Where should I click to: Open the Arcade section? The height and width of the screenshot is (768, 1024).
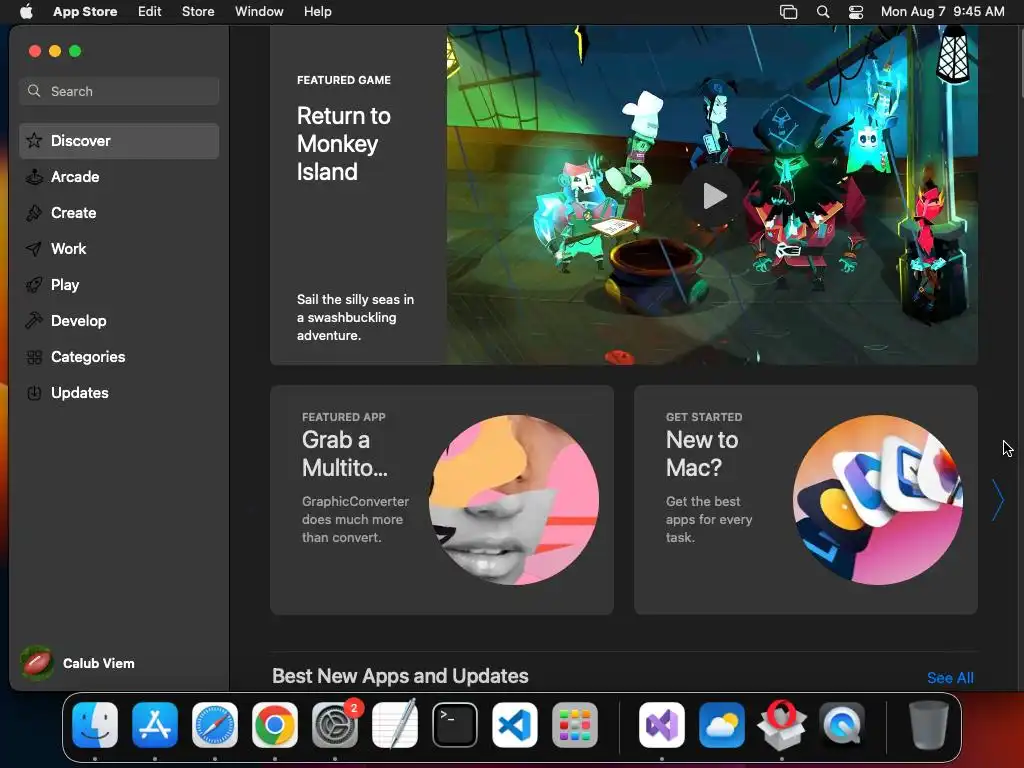coord(119,177)
